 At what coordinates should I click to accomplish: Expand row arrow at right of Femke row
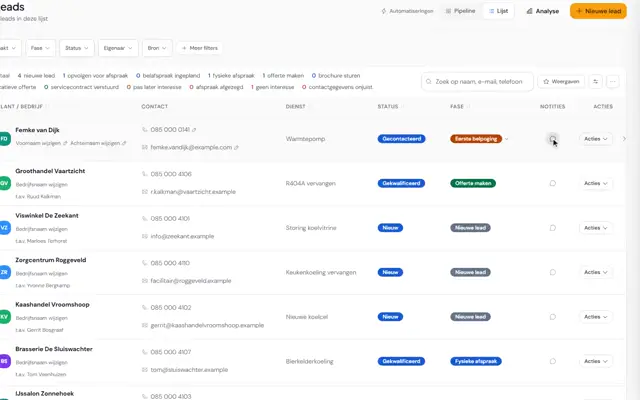624,139
